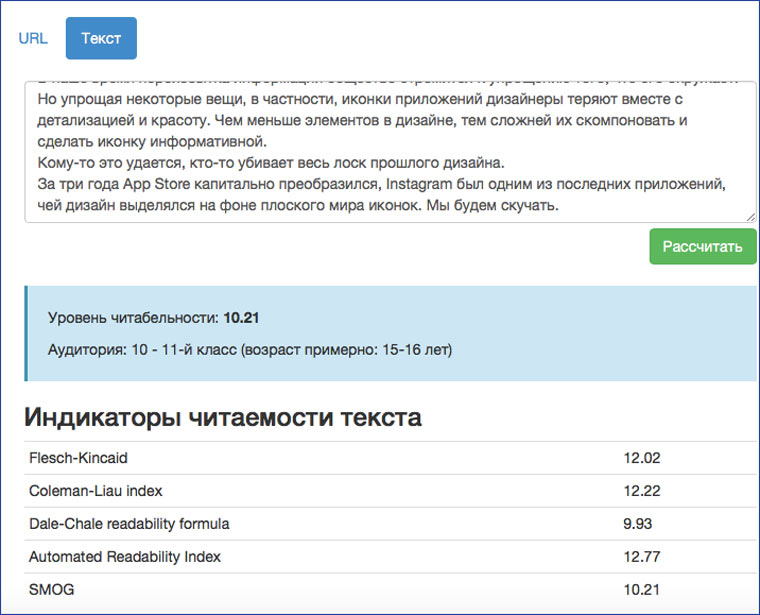
Task: Click the Уровень читабельности 10.21 line
Action: pyautogui.click(x=153, y=318)
